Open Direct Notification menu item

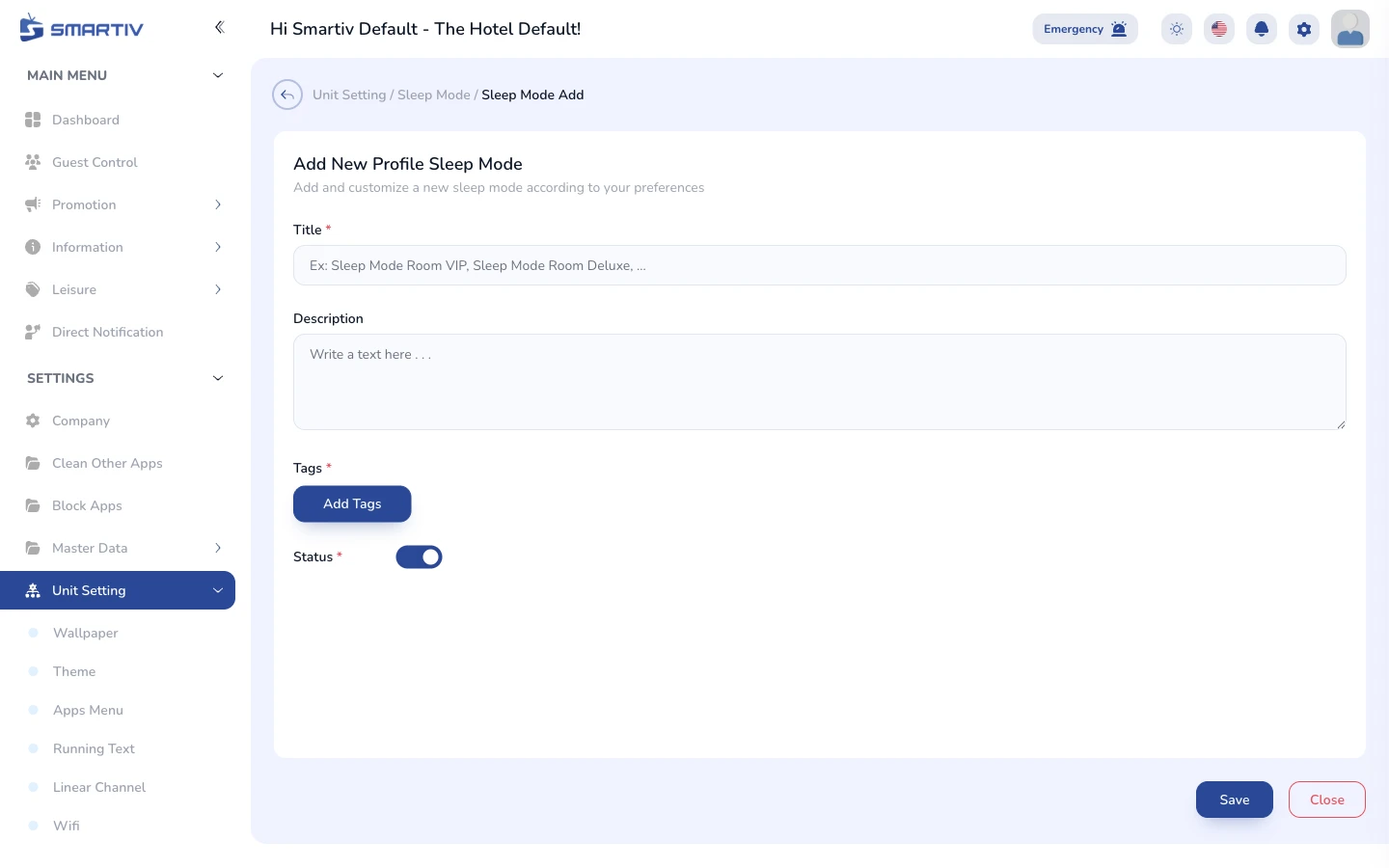pos(118,332)
